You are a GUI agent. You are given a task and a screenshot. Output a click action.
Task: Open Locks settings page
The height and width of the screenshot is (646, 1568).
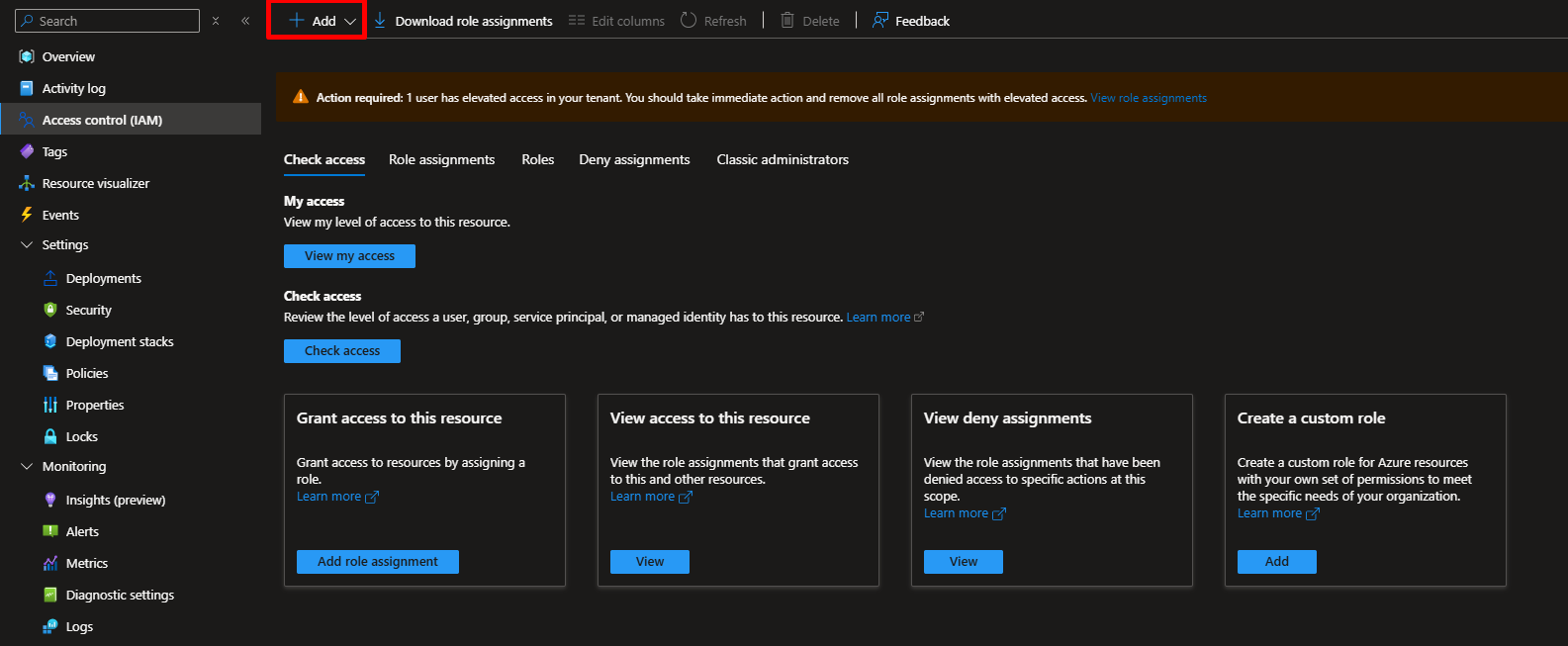point(81,436)
